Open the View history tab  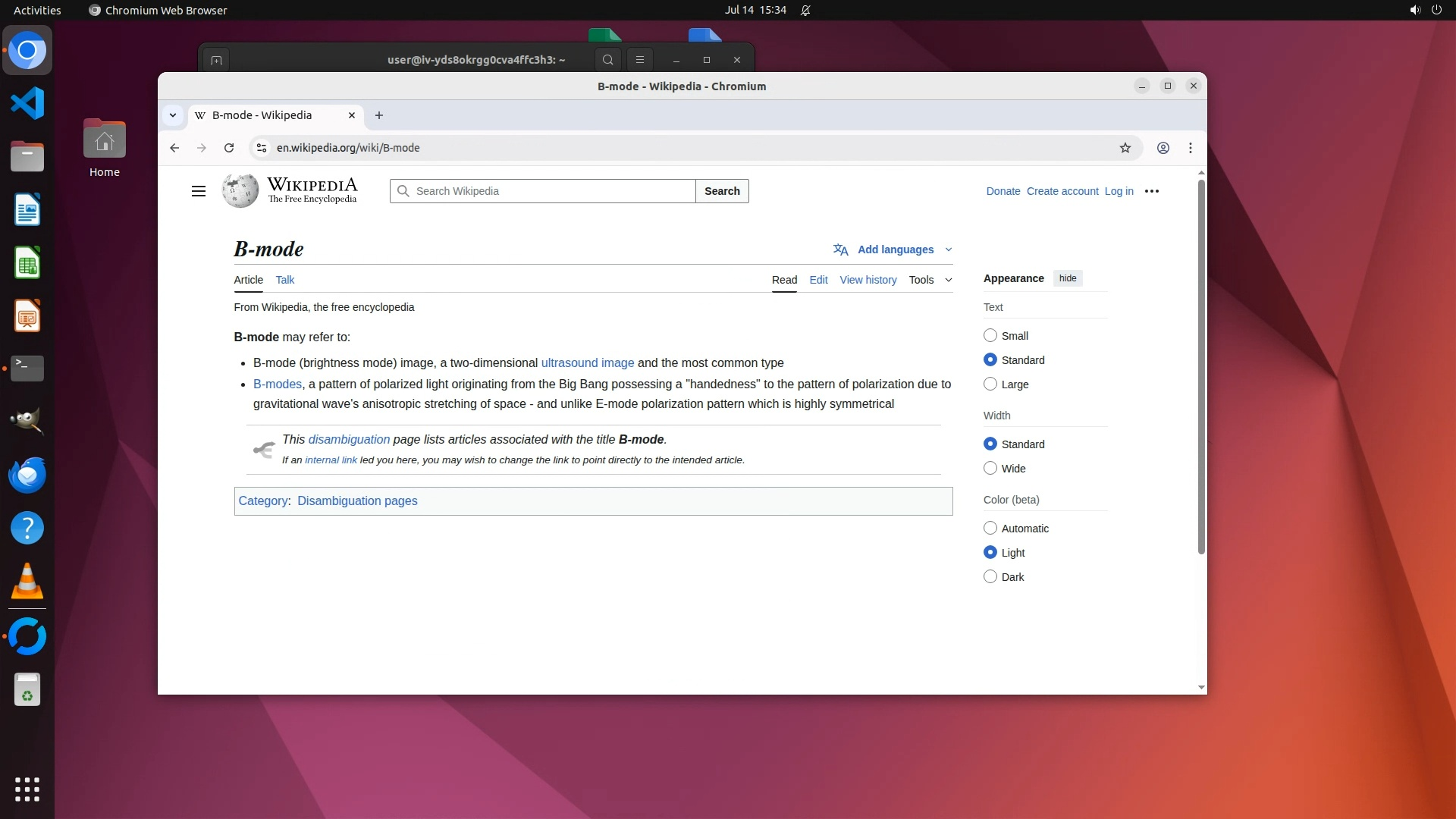[x=868, y=280]
